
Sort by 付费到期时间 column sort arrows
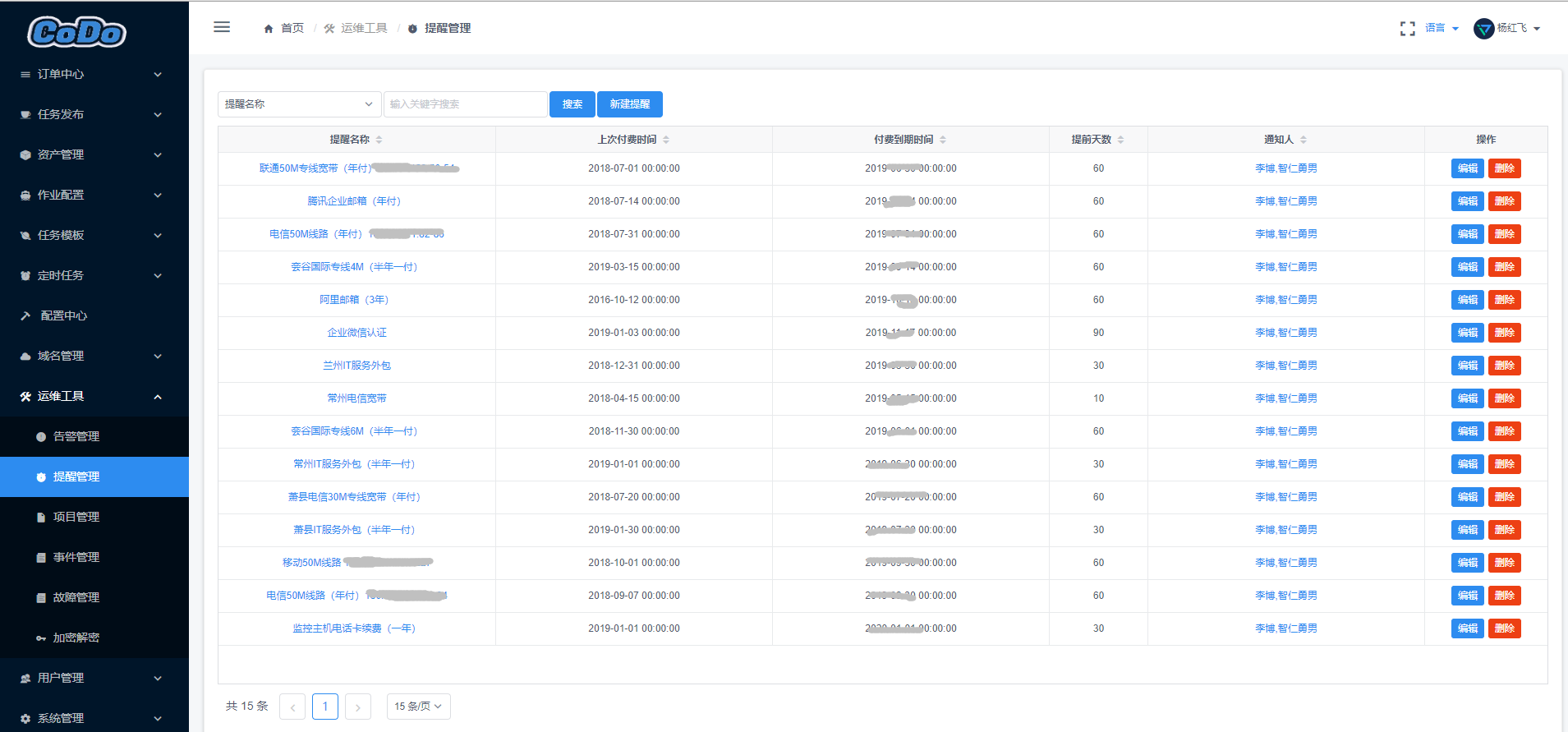[943, 140]
